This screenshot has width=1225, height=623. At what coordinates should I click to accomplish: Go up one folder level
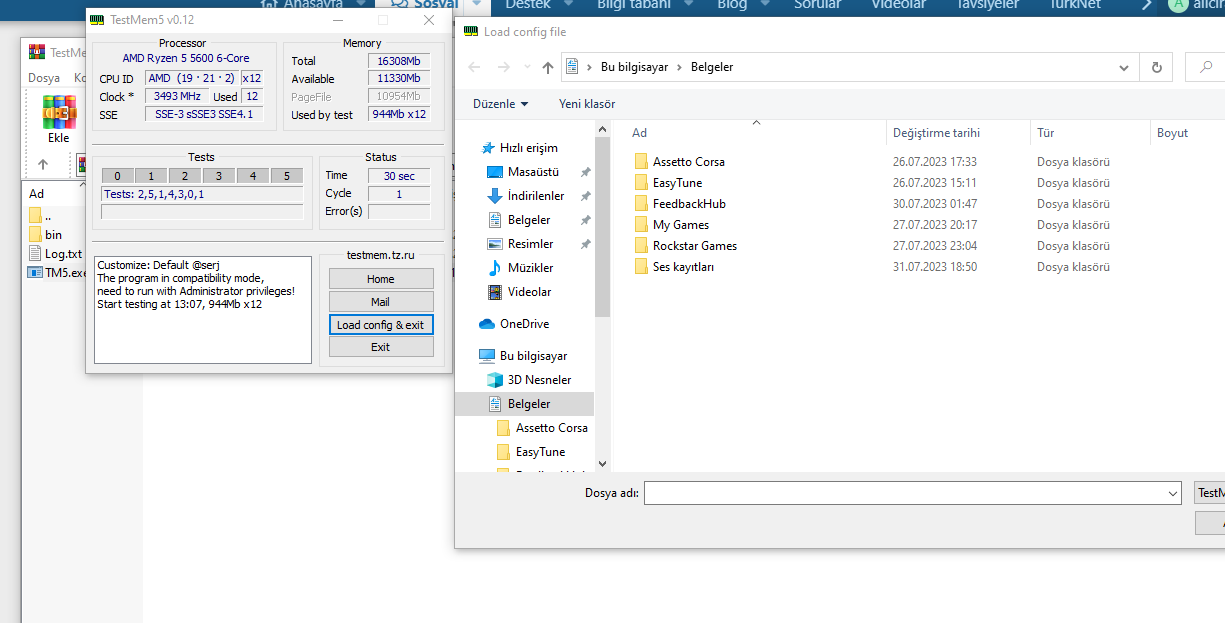(547, 67)
